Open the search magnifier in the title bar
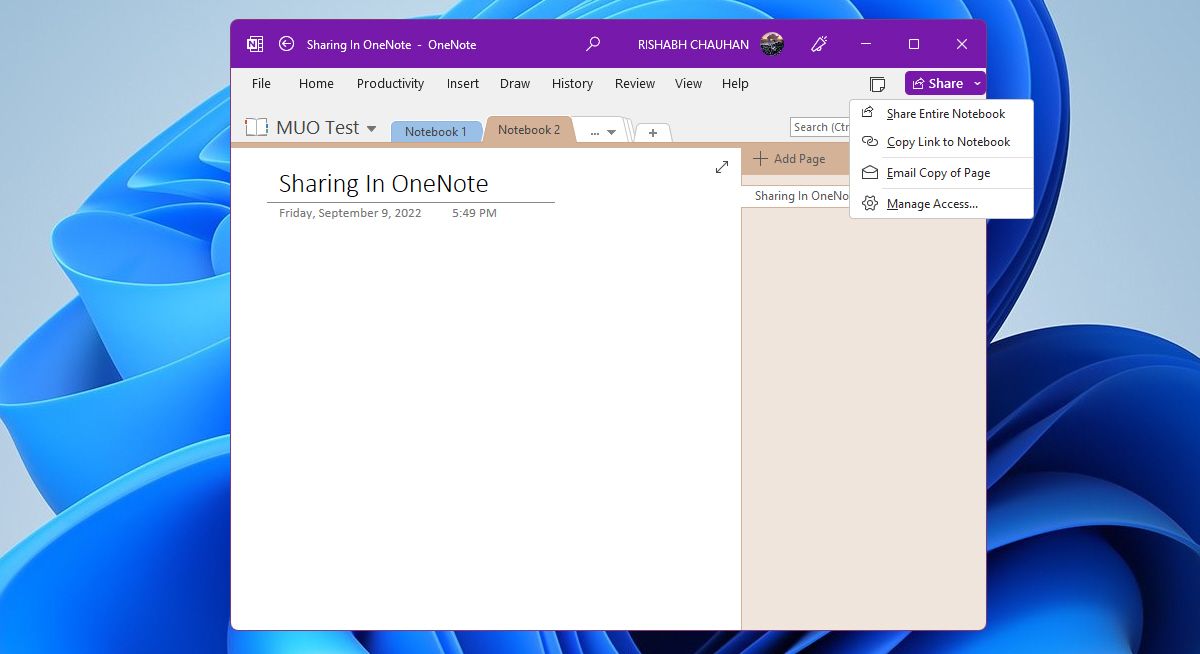Viewport: 1200px width, 654px height. point(593,44)
